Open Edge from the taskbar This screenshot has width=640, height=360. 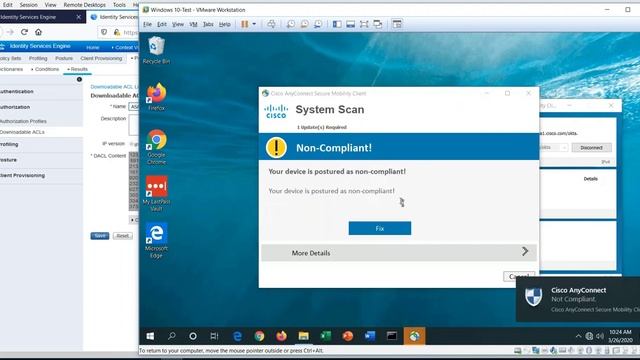click(x=237, y=336)
